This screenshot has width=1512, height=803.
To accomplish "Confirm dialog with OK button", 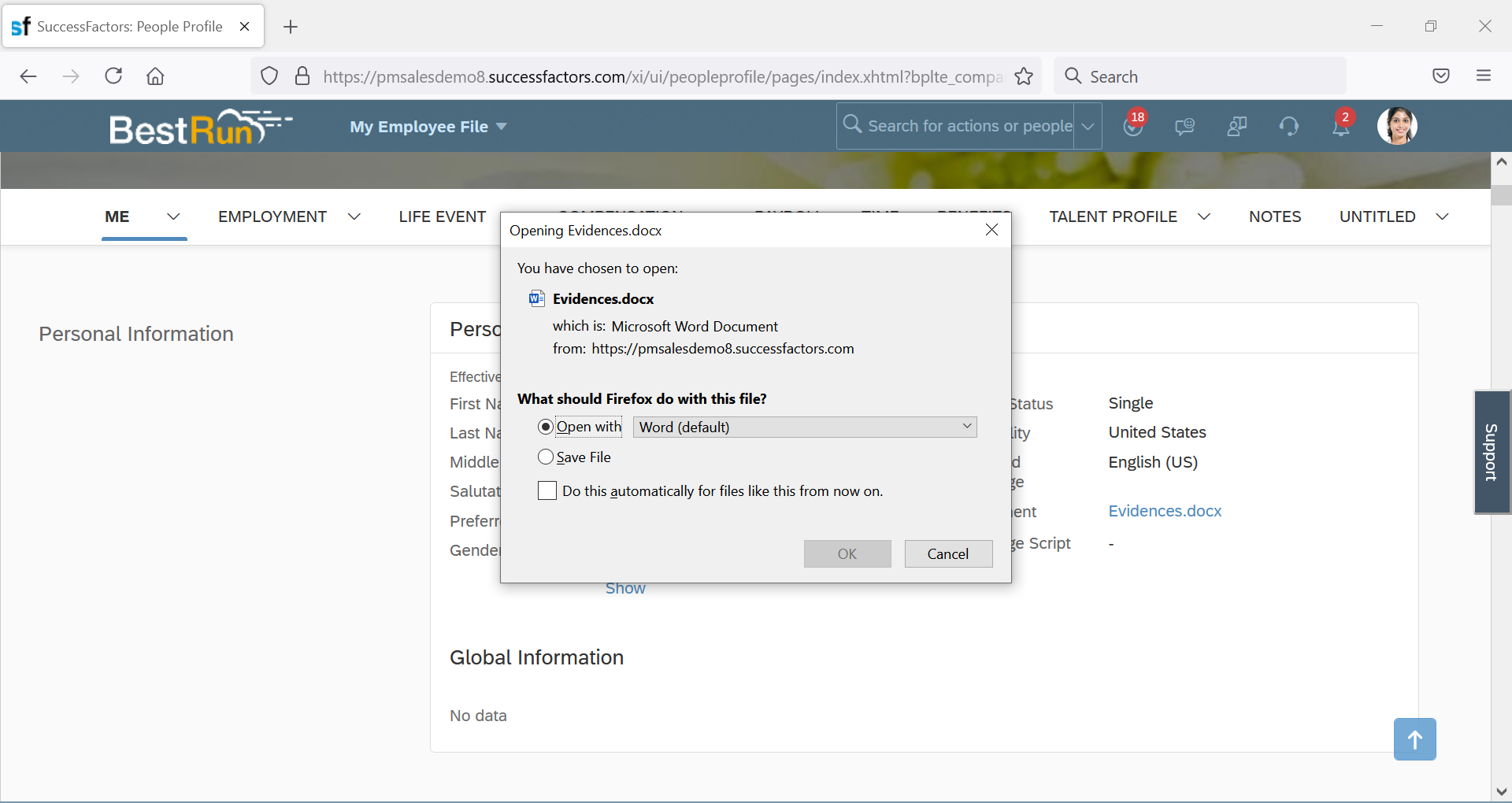I will coord(847,553).
